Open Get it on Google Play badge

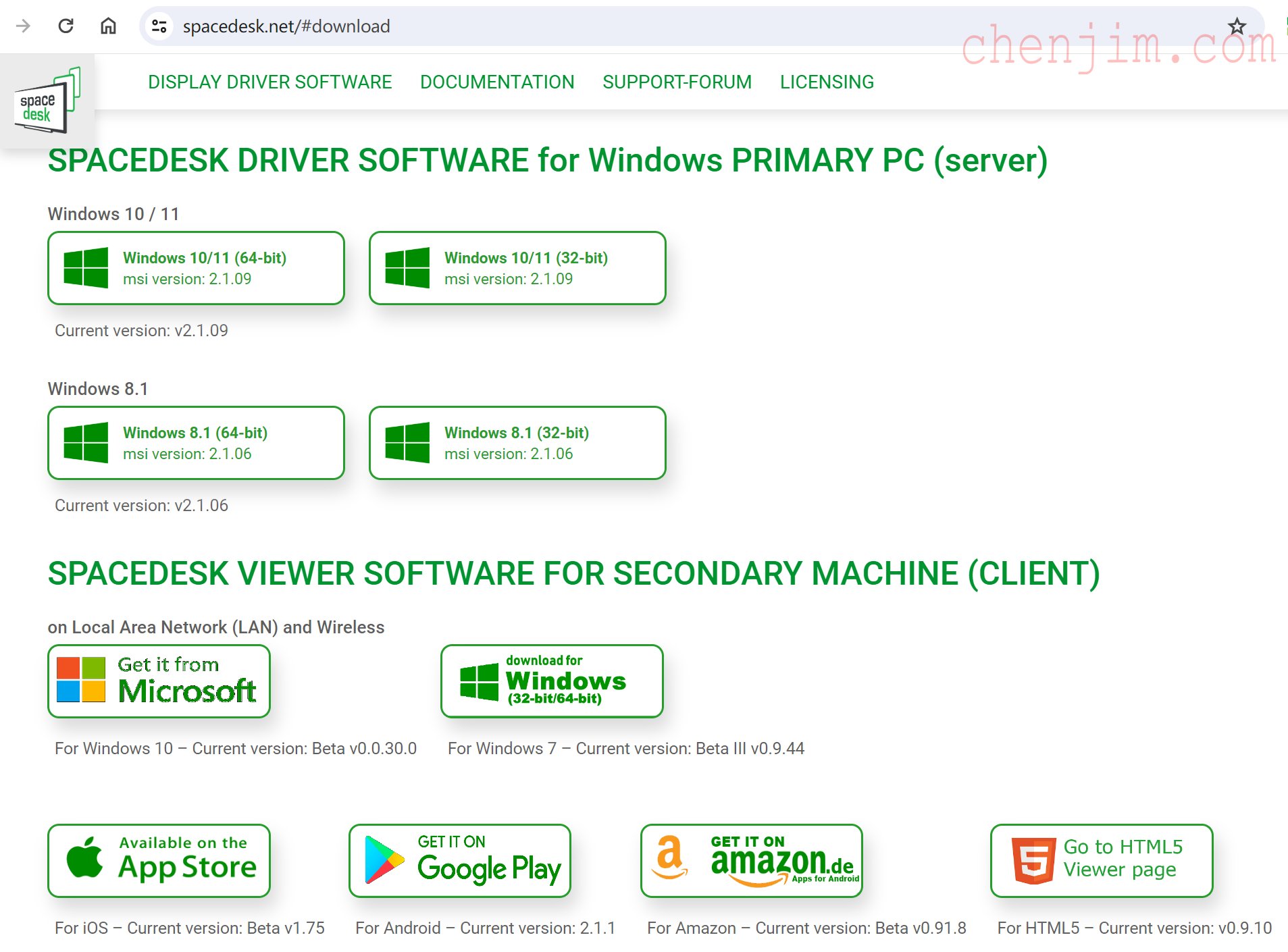[x=460, y=861]
